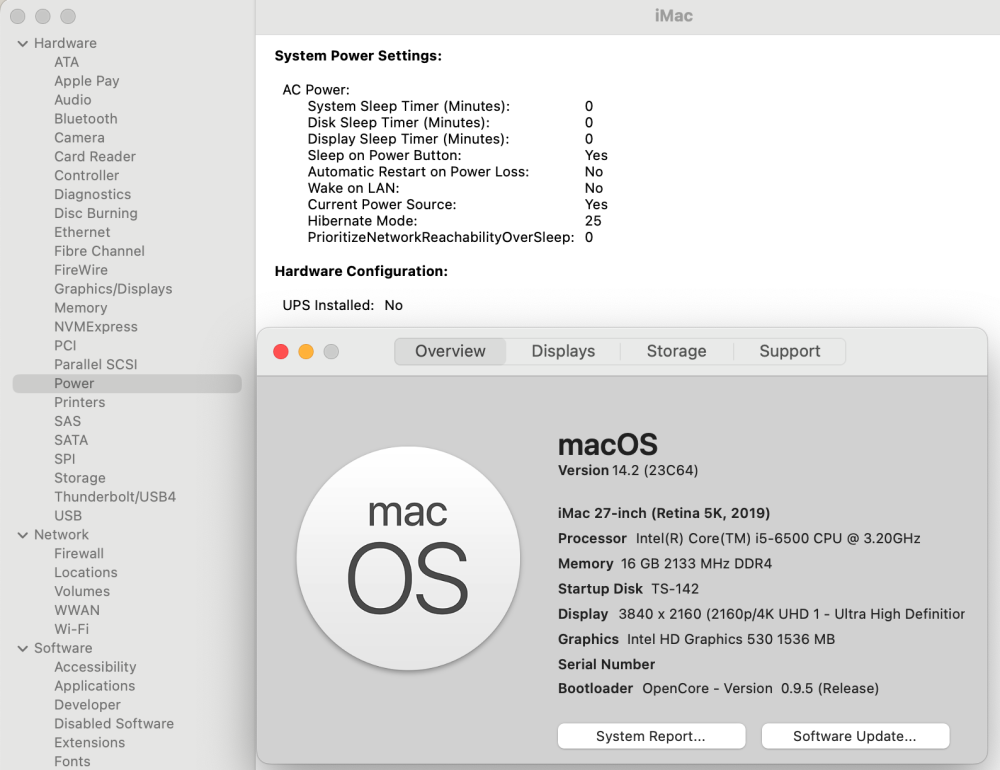
Task: Open the Storage tab
Action: 677,352
